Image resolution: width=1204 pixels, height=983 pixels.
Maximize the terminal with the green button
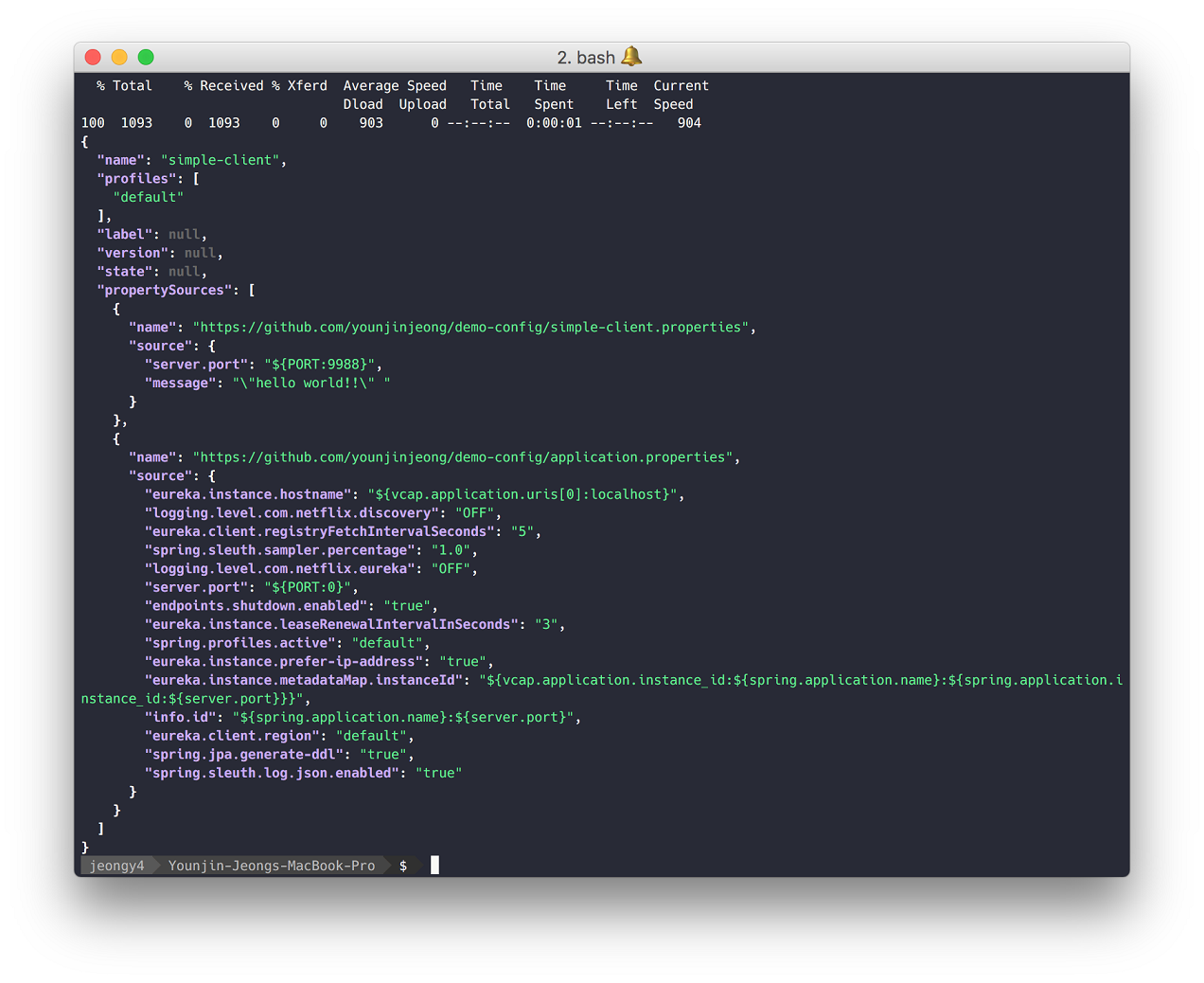(x=146, y=57)
